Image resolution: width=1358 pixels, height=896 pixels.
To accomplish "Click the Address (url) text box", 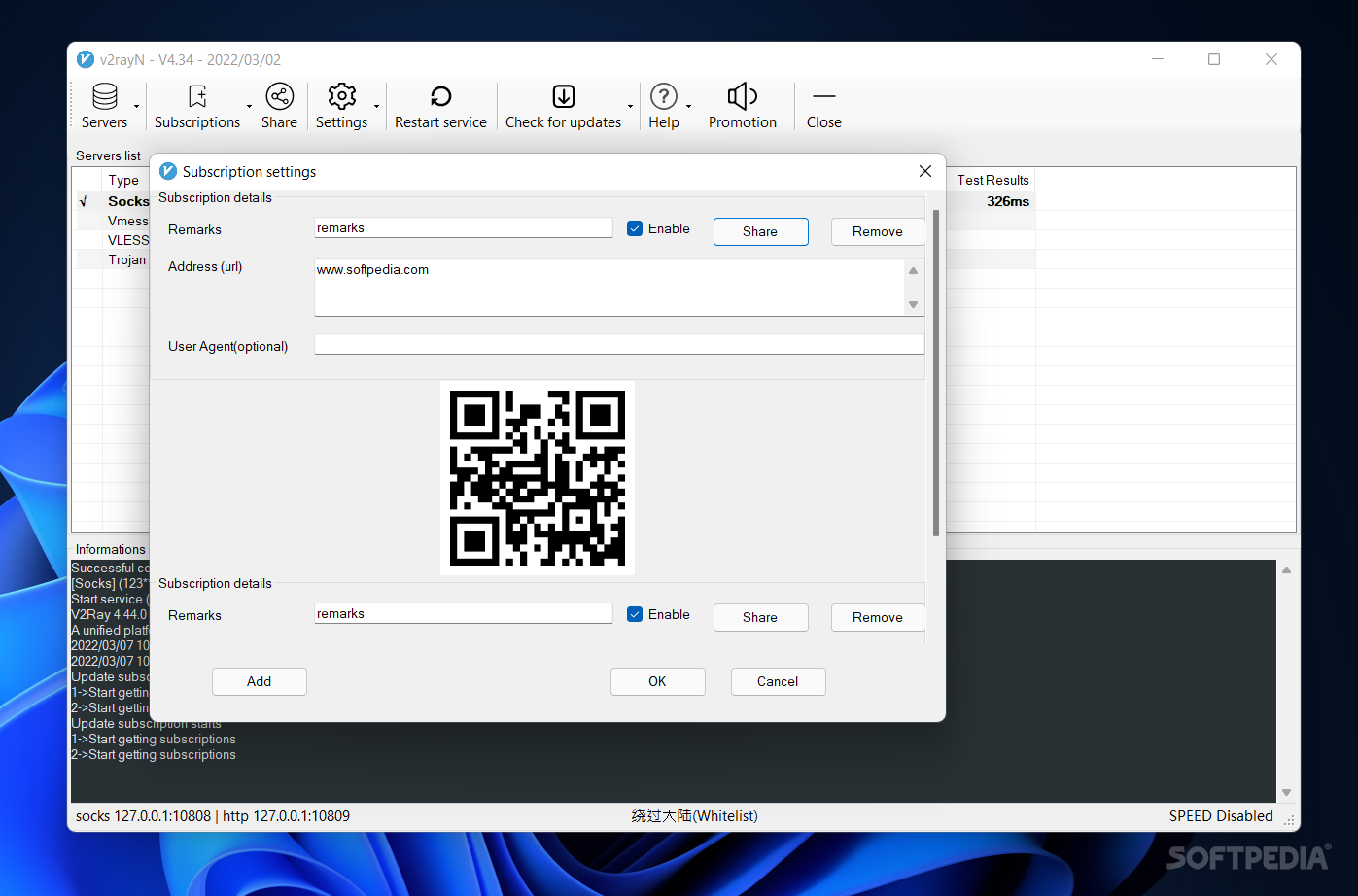I will 609,288.
